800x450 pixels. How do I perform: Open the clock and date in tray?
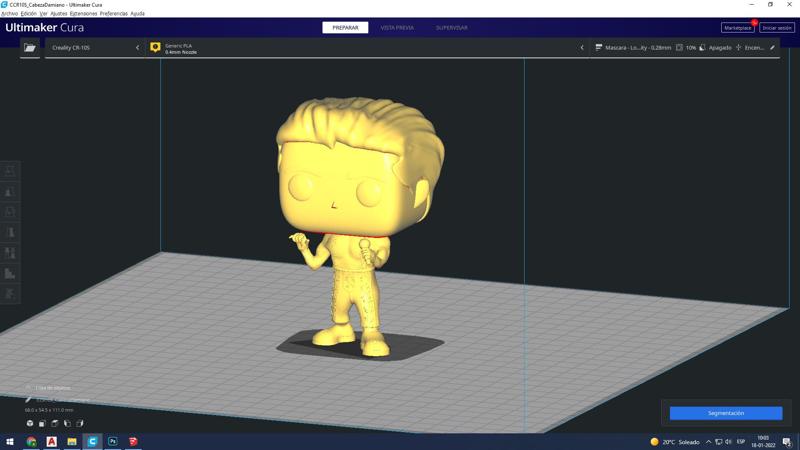click(x=763, y=442)
